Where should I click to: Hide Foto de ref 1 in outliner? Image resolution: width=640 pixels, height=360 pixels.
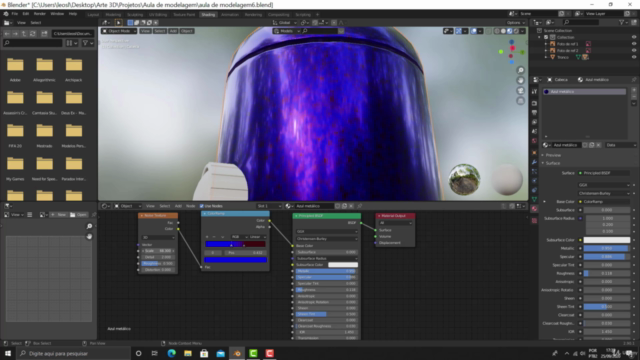click(x=634, y=44)
